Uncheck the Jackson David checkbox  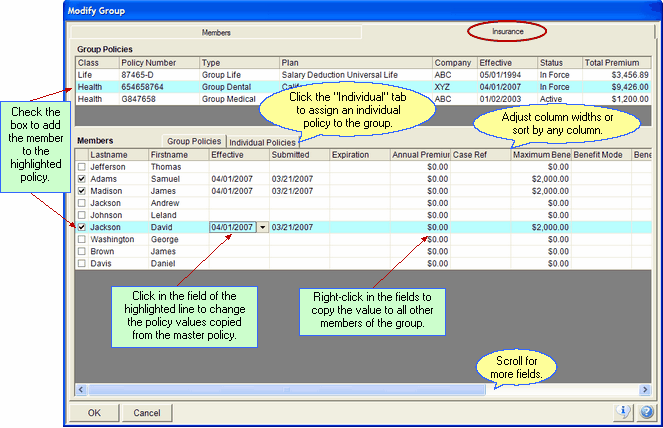[x=82, y=227]
